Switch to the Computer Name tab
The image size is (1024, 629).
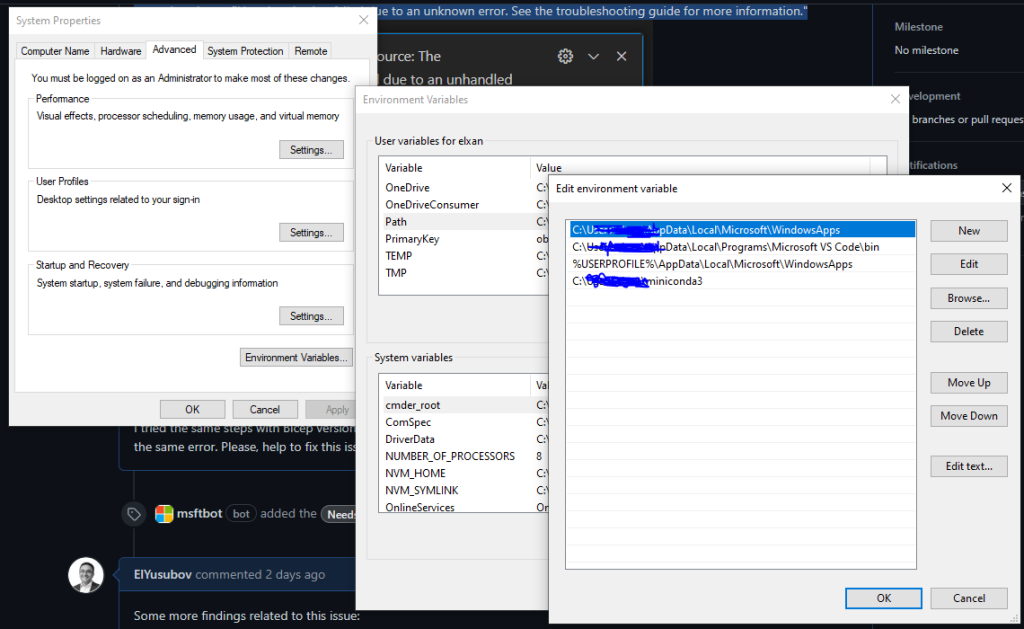click(x=55, y=51)
